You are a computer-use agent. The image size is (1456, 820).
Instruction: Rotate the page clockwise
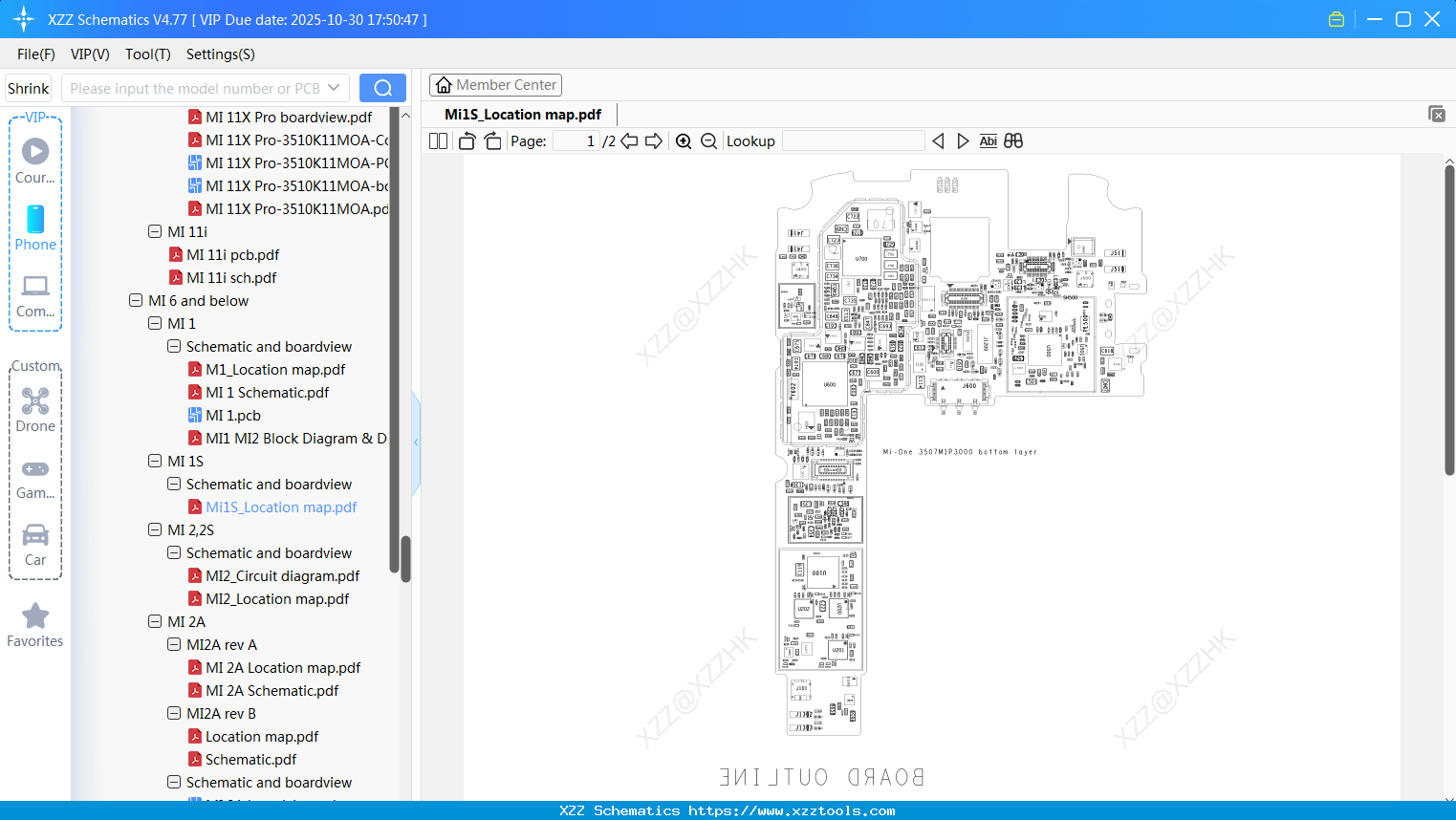[491, 140]
